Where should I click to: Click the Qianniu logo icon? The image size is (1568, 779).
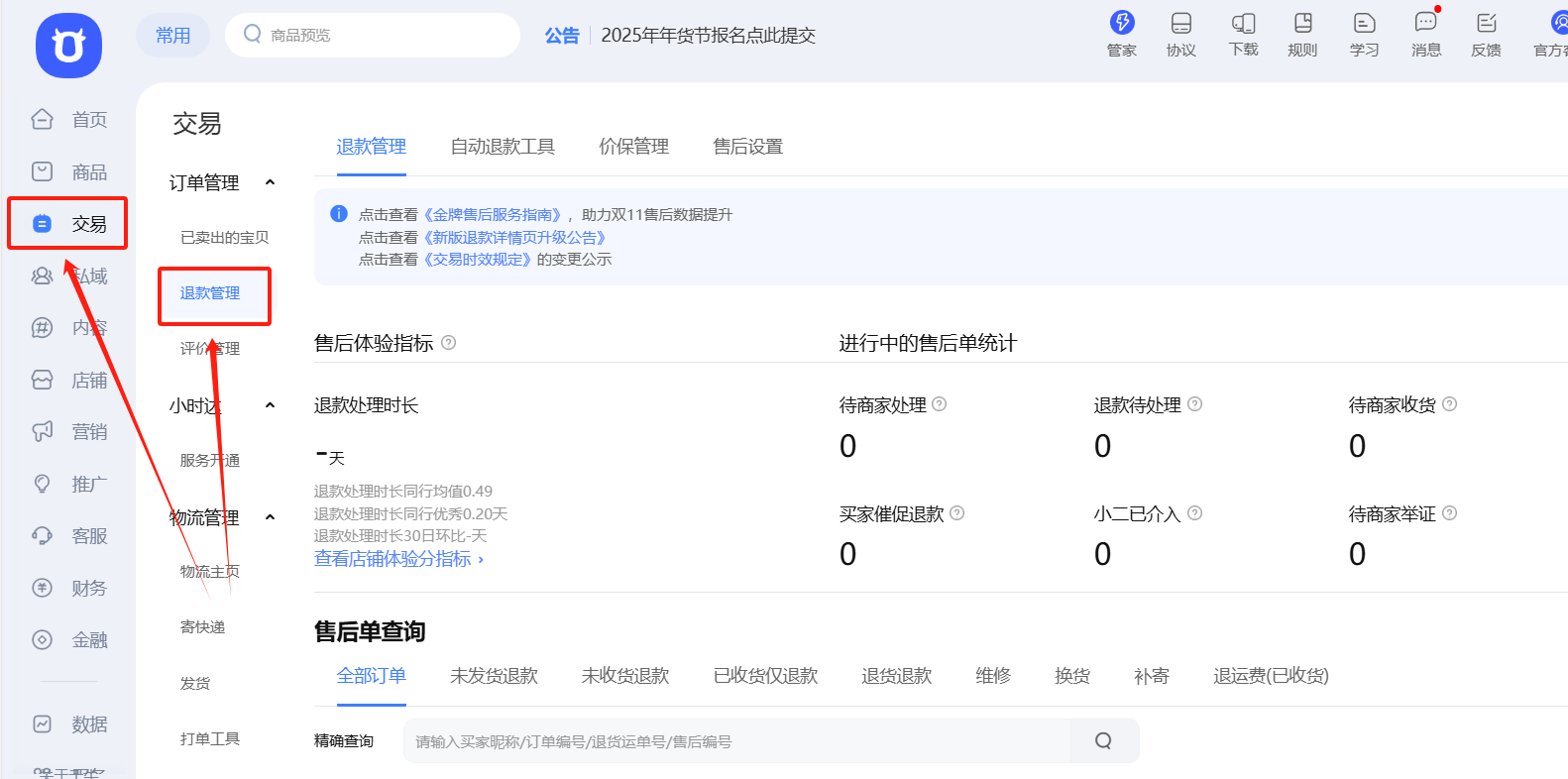(x=68, y=46)
